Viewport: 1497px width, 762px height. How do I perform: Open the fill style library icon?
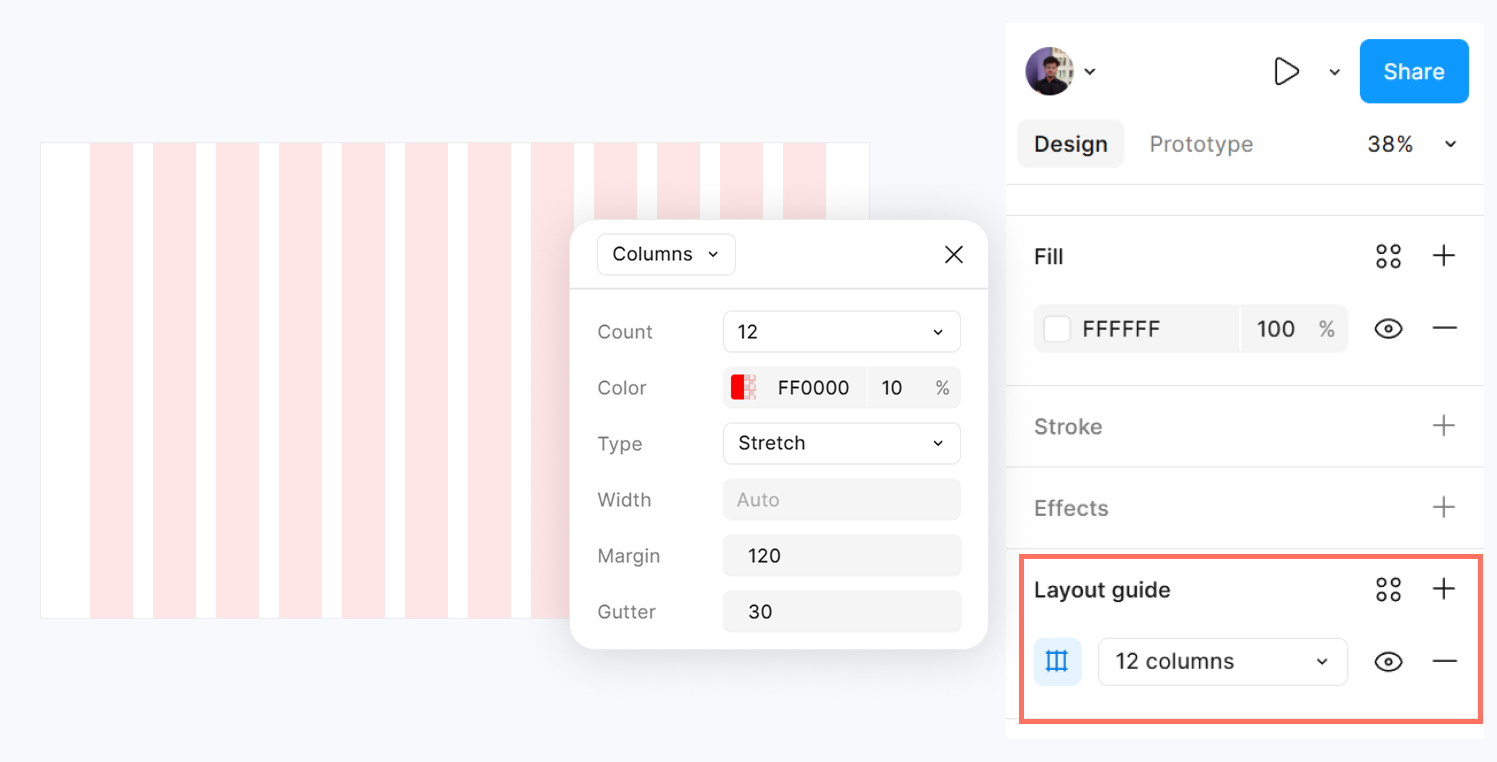[1388, 256]
